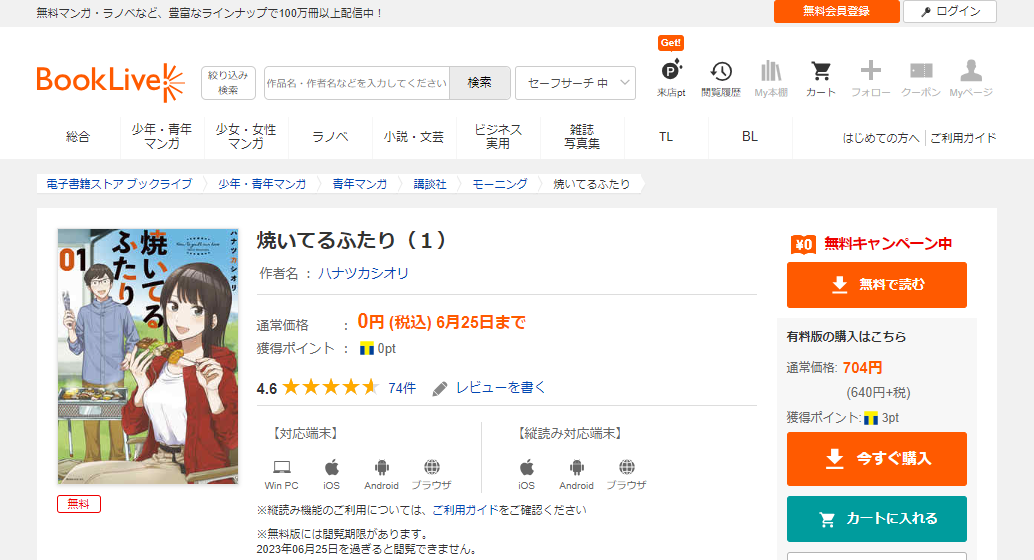Open the カート shopping cart icon
Image resolution: width=1034 pixels, height=560 pixels.
coord(821,72)
